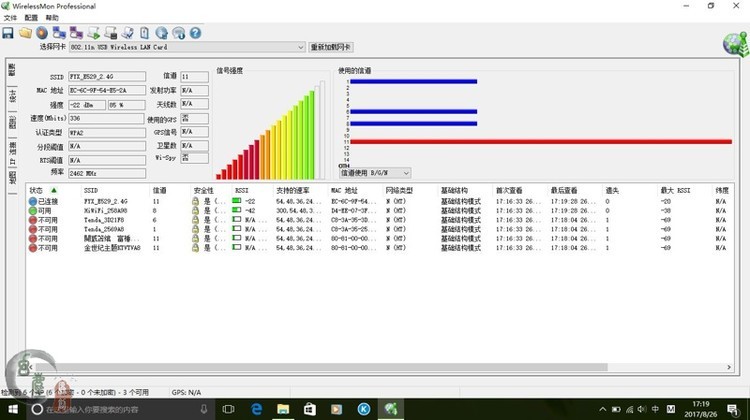Click the printer icon with green arrow
This screenshot has height=420, width=750.
pyautogui.click(x=93, y=33)
